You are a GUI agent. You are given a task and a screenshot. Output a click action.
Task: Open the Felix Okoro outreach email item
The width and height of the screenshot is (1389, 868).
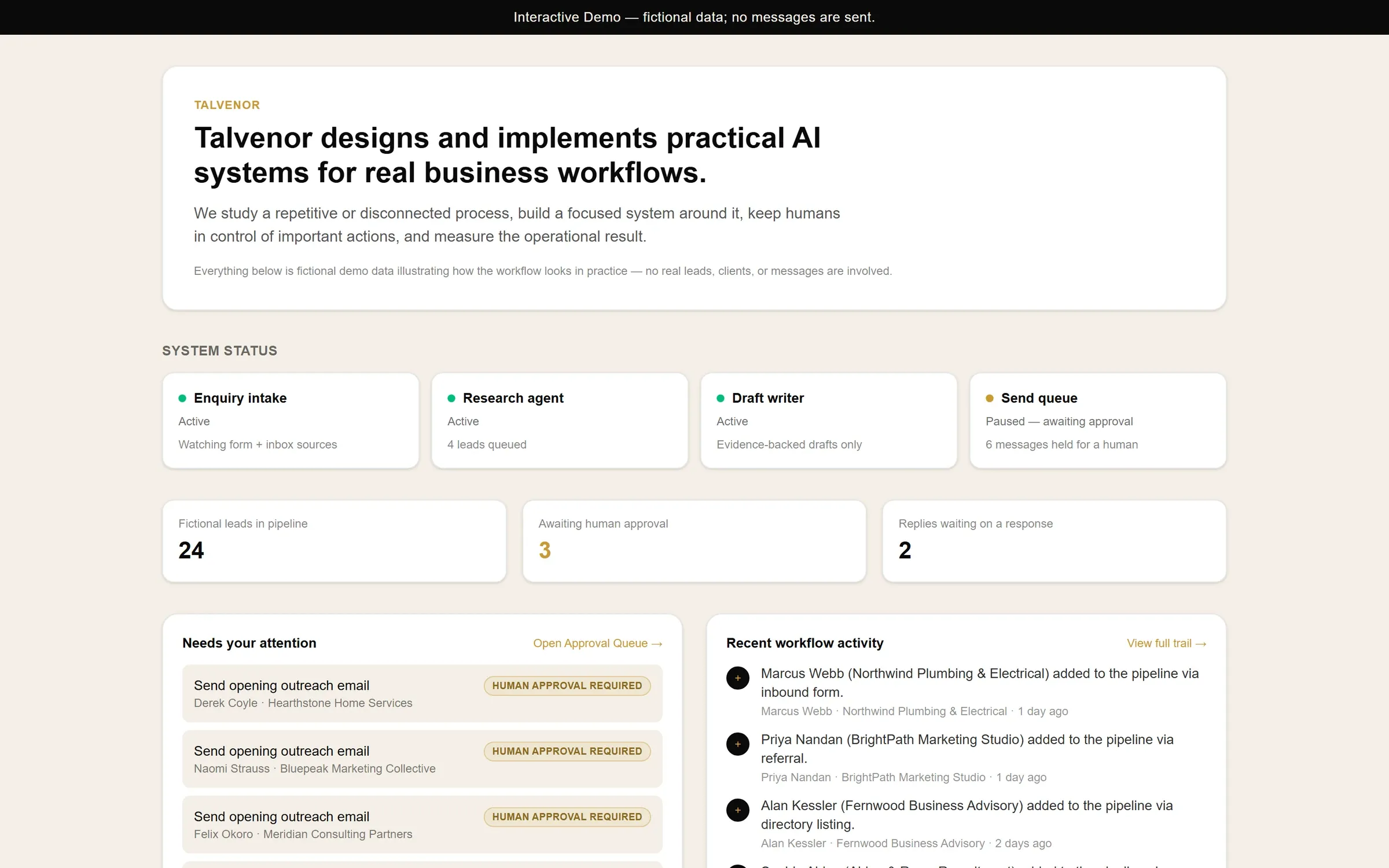422,824
